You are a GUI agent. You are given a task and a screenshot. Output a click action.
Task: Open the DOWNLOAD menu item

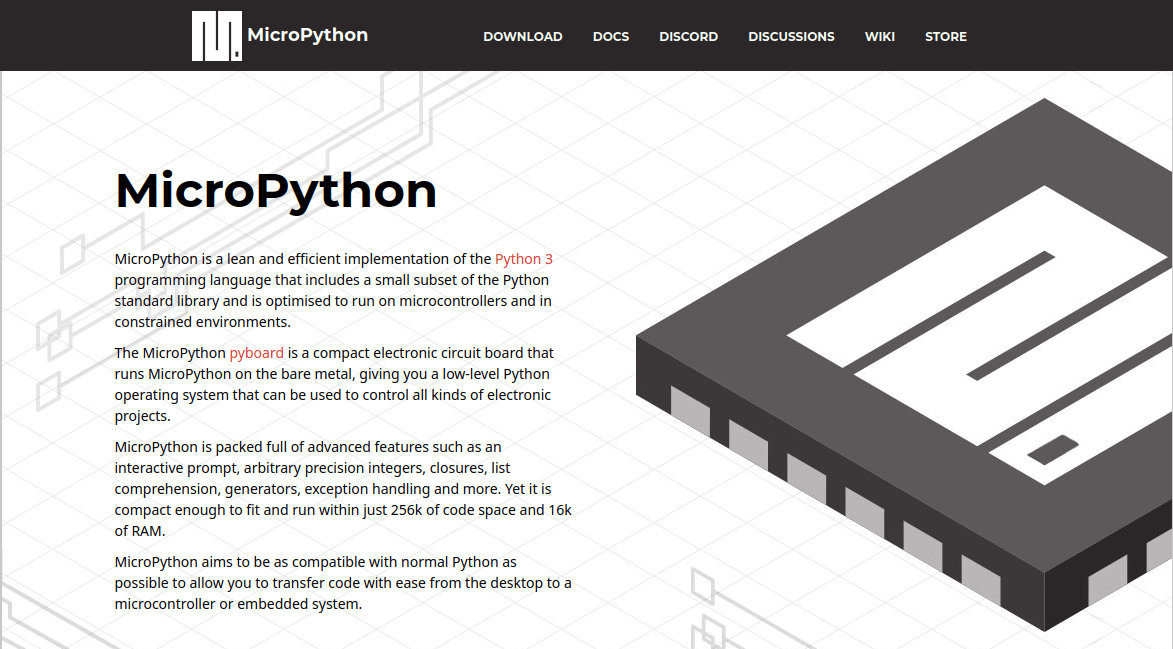click(523, 37)
